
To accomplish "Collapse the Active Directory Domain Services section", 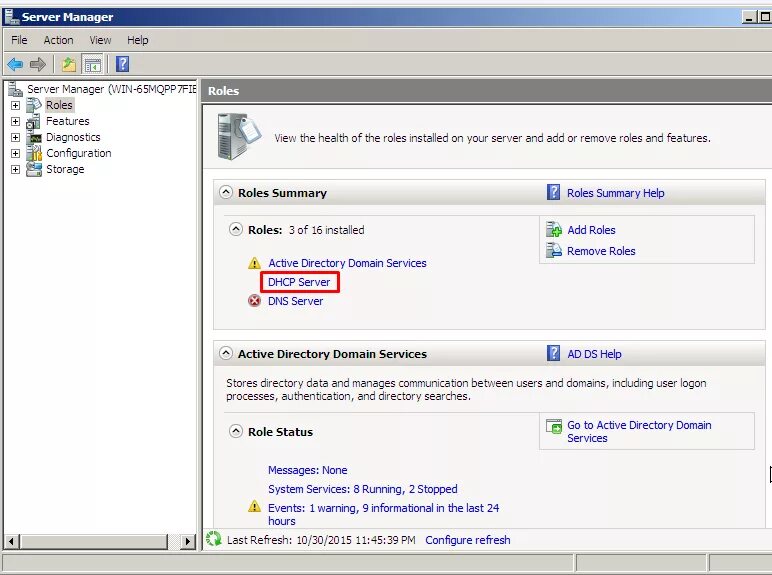I will pyautogui.click(x=226, y=353).
